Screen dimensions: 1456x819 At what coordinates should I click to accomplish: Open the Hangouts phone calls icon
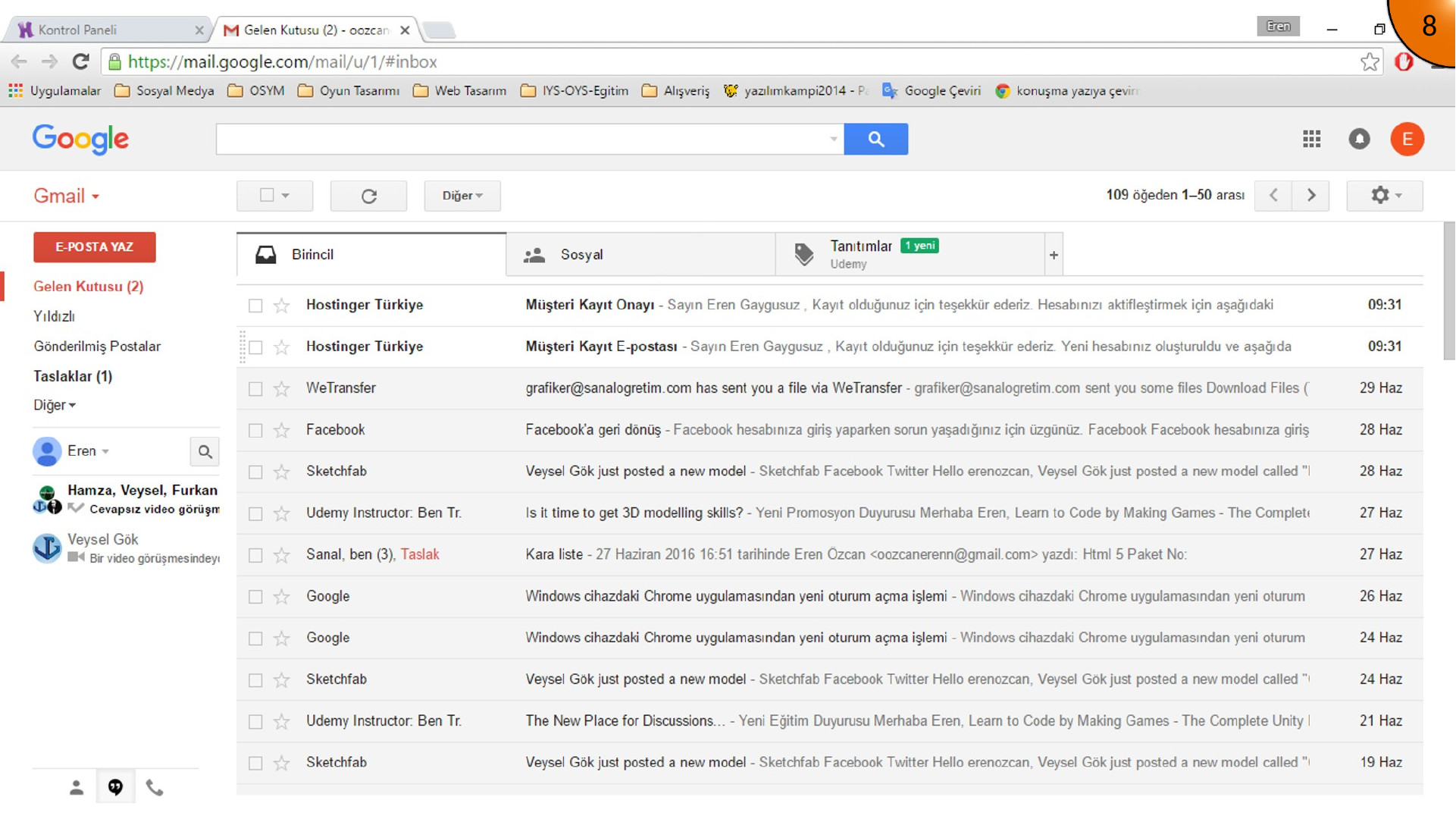click(x=155, y=788)
